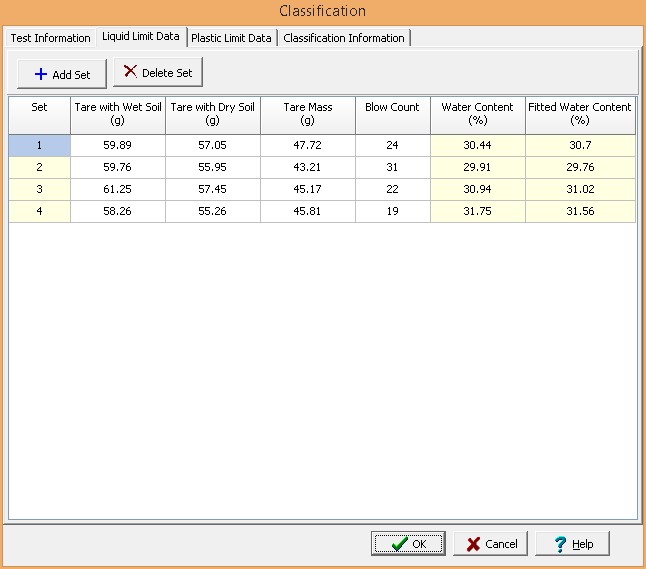Viewport: 646px width, 569px height.
Task: Click Blow Count cell showing 31
Action: click(392, 168)
